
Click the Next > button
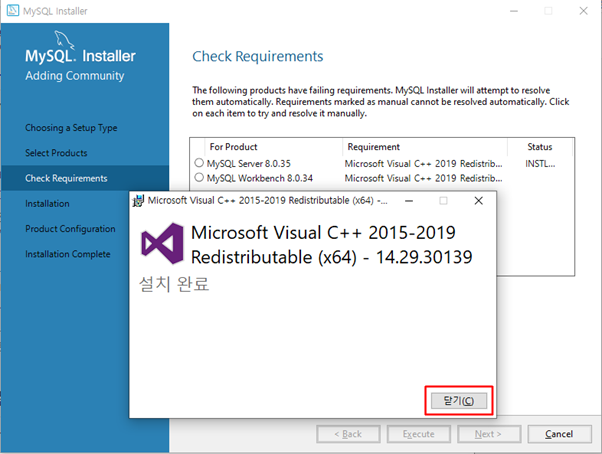[489, 434]
